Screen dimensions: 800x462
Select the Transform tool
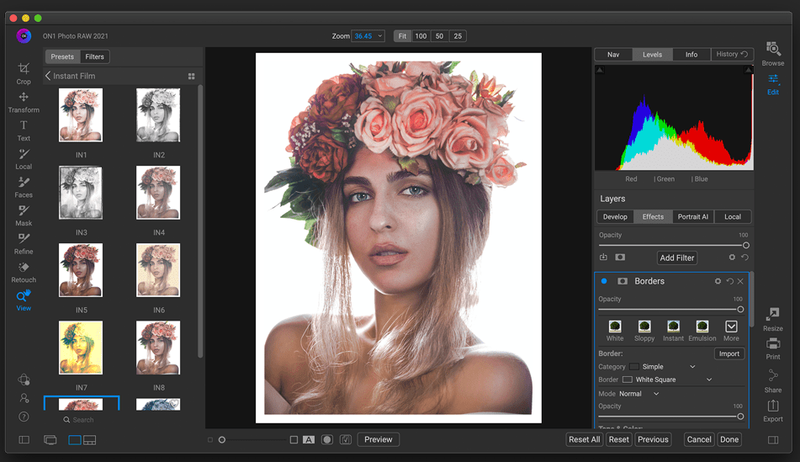coord(23,102)
